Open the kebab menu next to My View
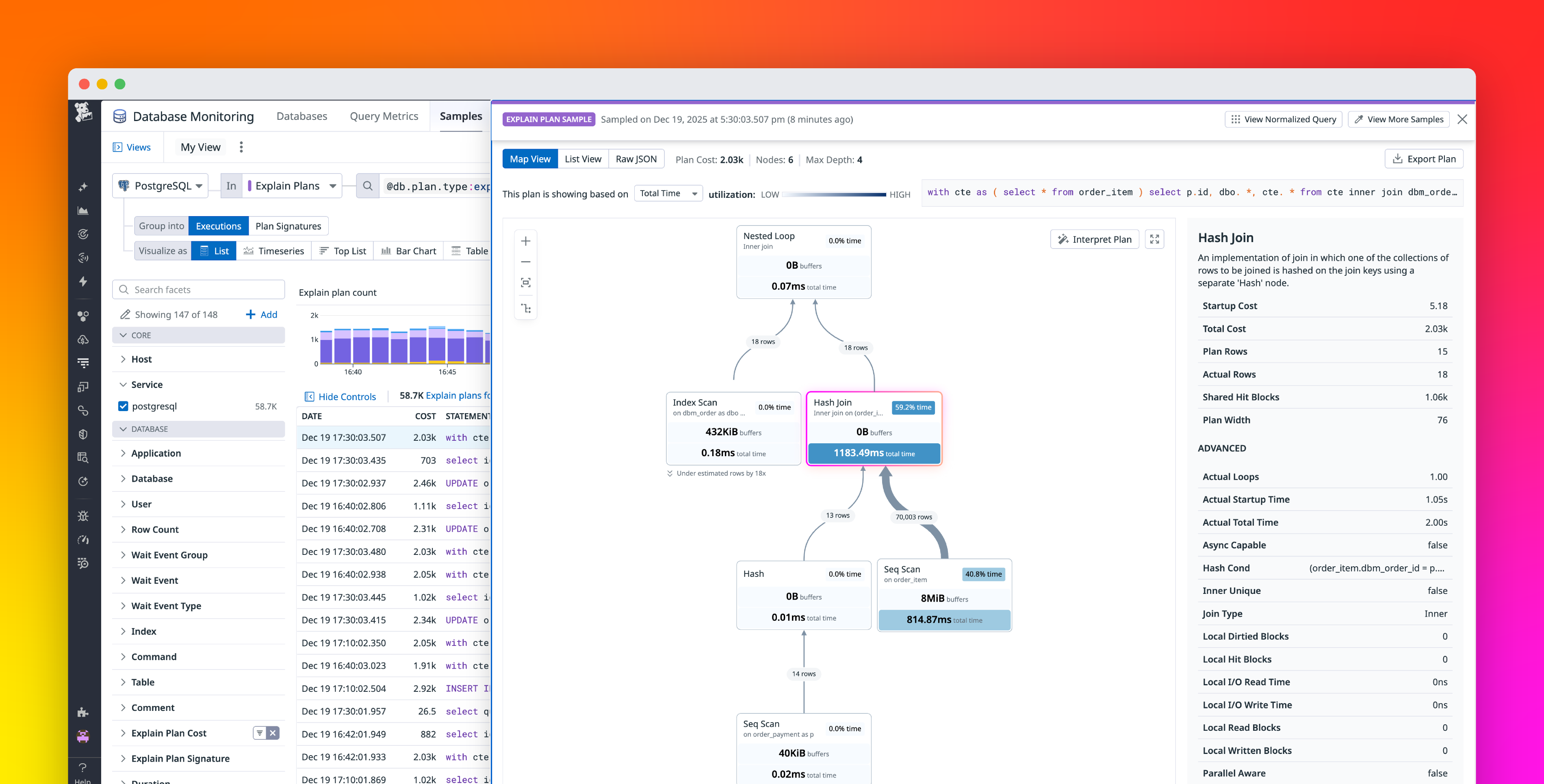 241,146
